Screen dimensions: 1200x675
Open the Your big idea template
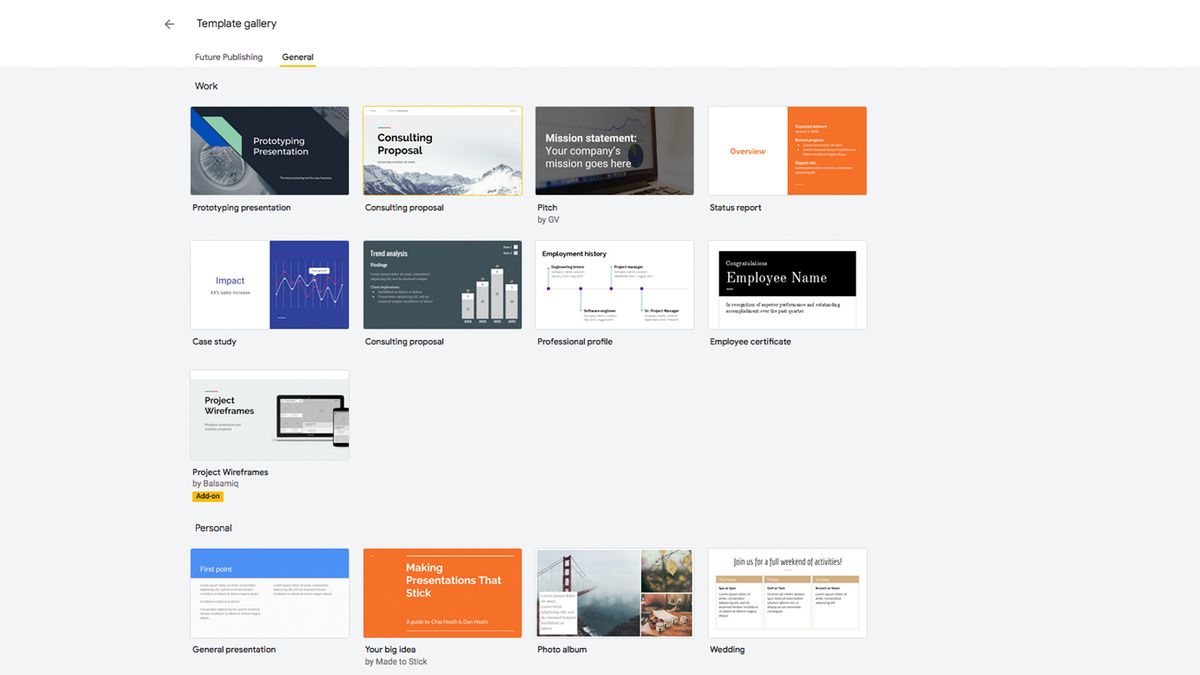(x=442, y=592)
